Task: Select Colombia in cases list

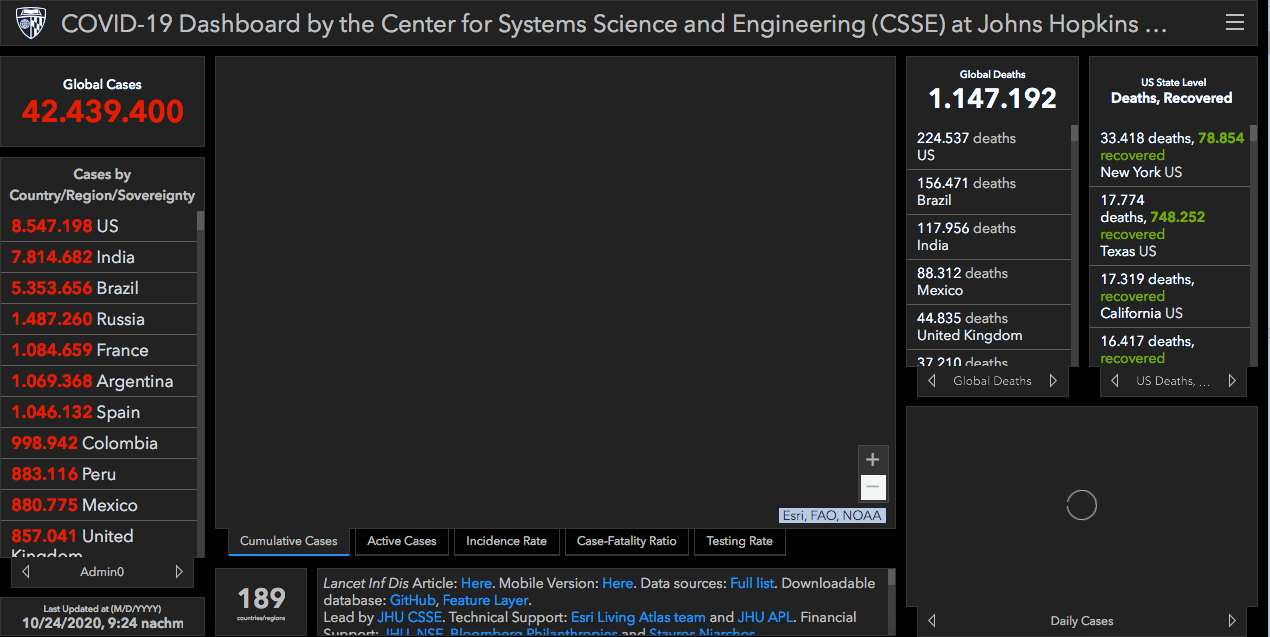Action: click(x=98, y=443)
